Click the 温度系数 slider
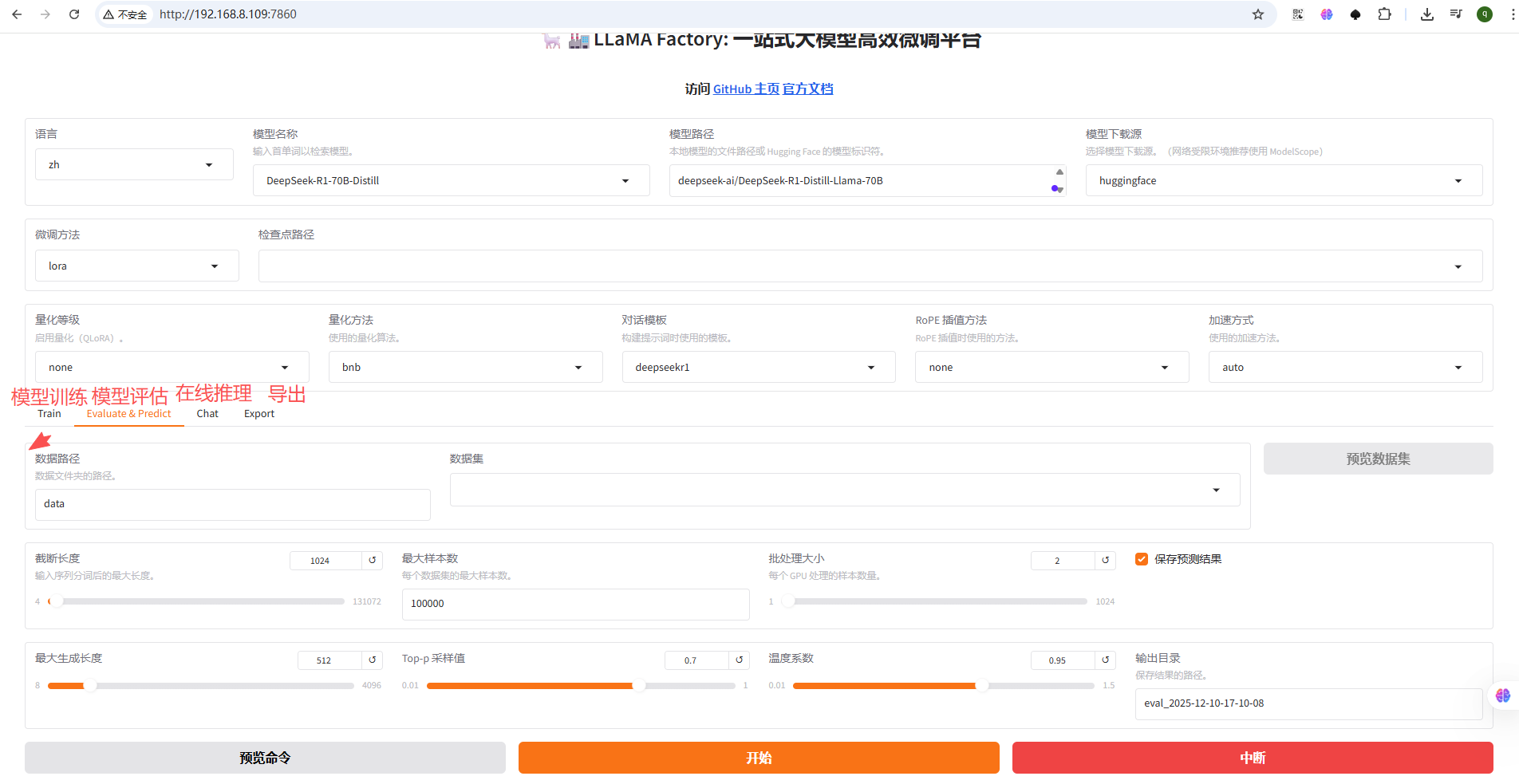The width and height of the screenshot is (1519, 784). click(944, 685)
